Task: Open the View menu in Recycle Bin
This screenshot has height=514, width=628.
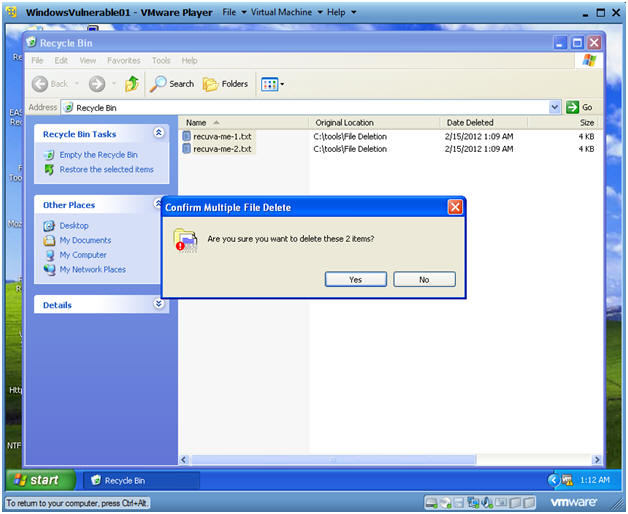Action: [x=88, y=60]
